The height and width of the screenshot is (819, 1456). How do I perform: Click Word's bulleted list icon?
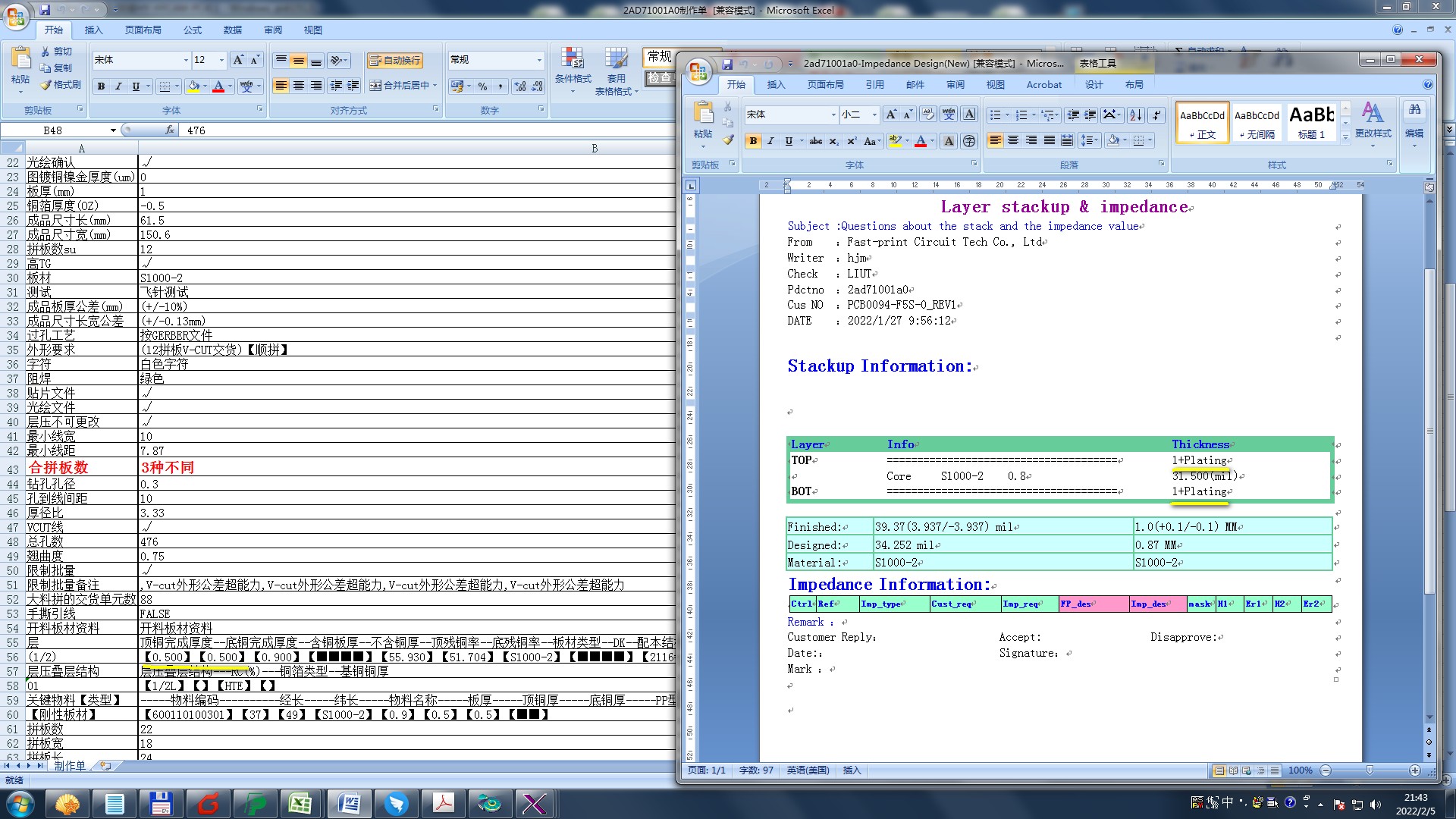point(996,115)
